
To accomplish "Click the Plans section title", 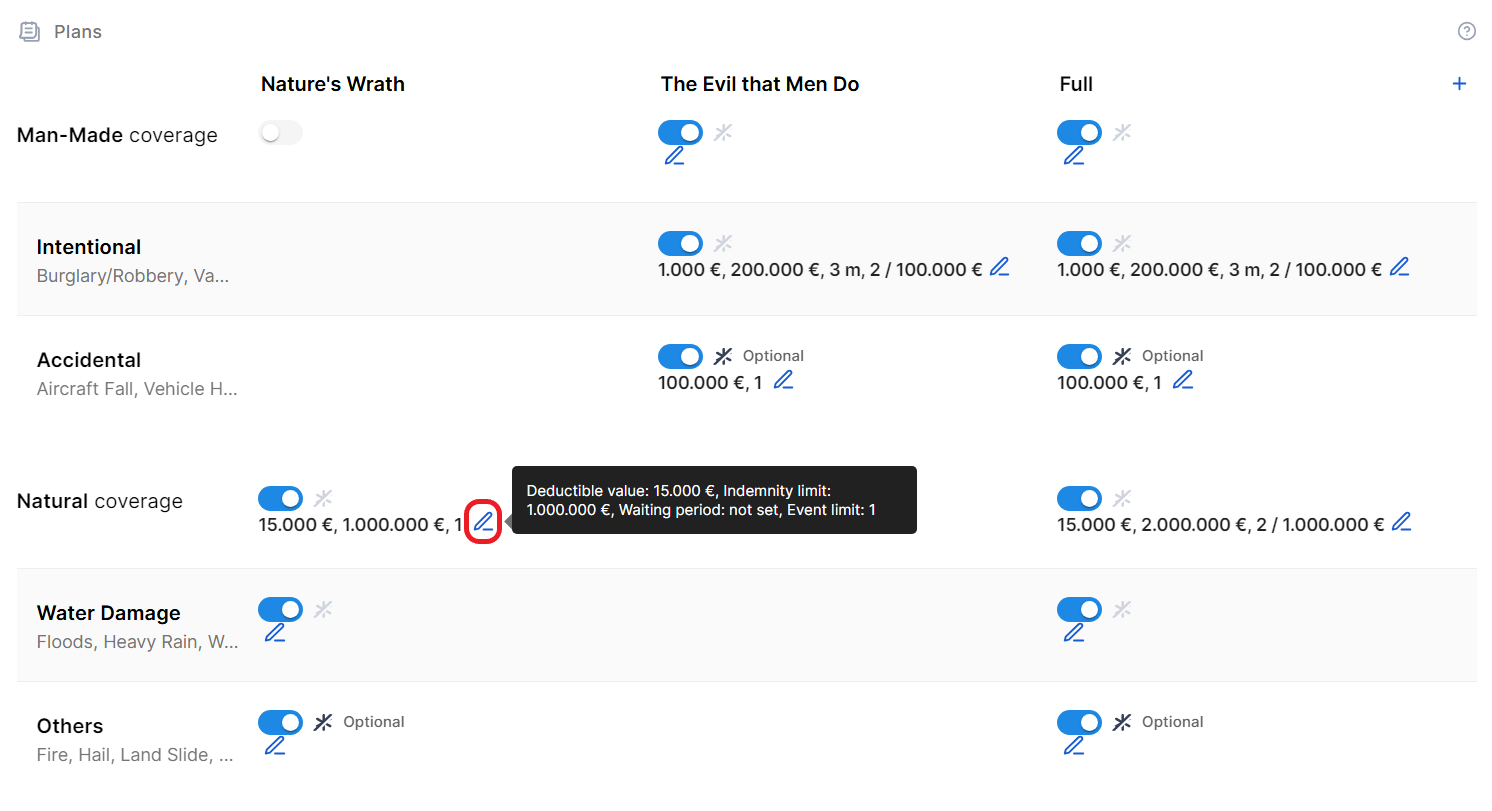I will pos(78,32).
